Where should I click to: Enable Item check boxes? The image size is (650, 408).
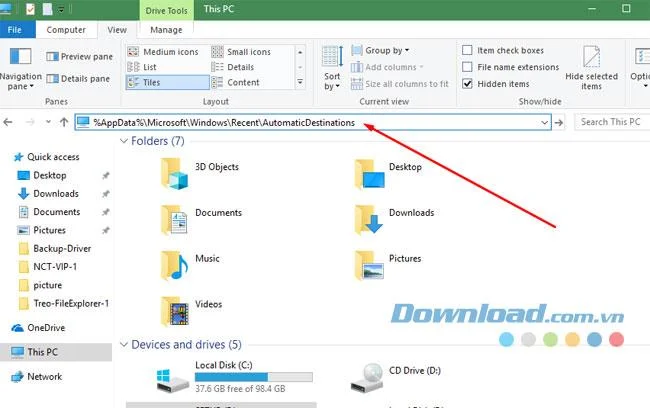click(467, 50)
